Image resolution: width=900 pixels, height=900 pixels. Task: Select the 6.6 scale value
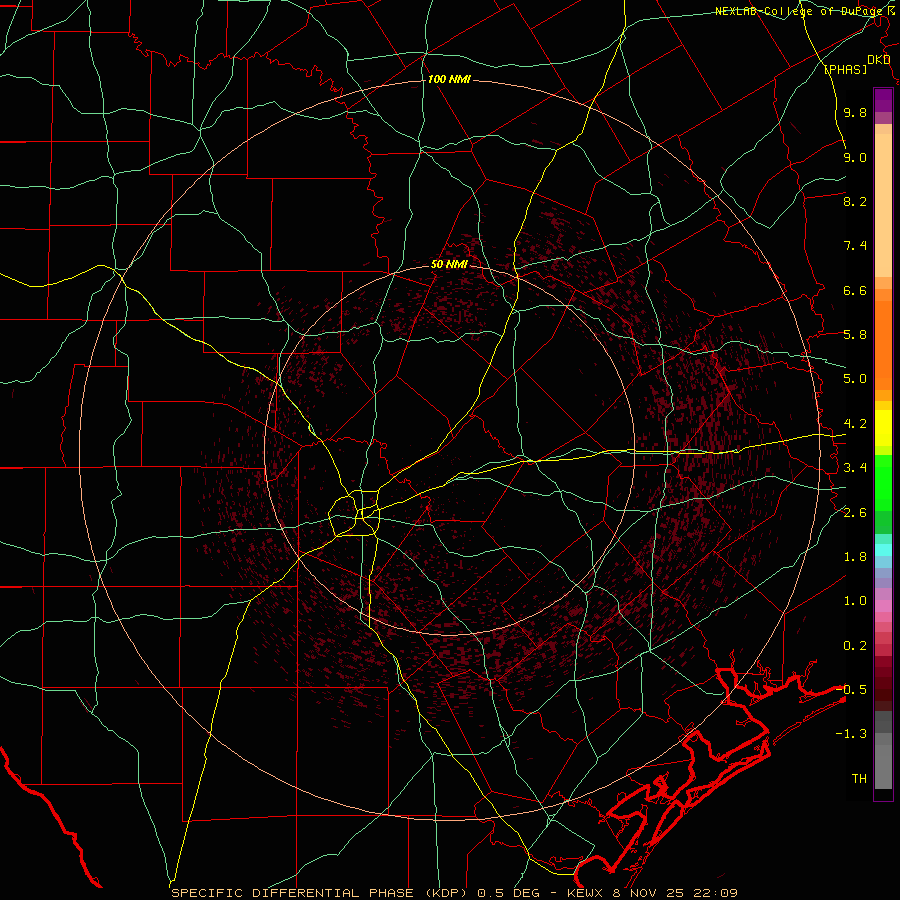point(855,290)
